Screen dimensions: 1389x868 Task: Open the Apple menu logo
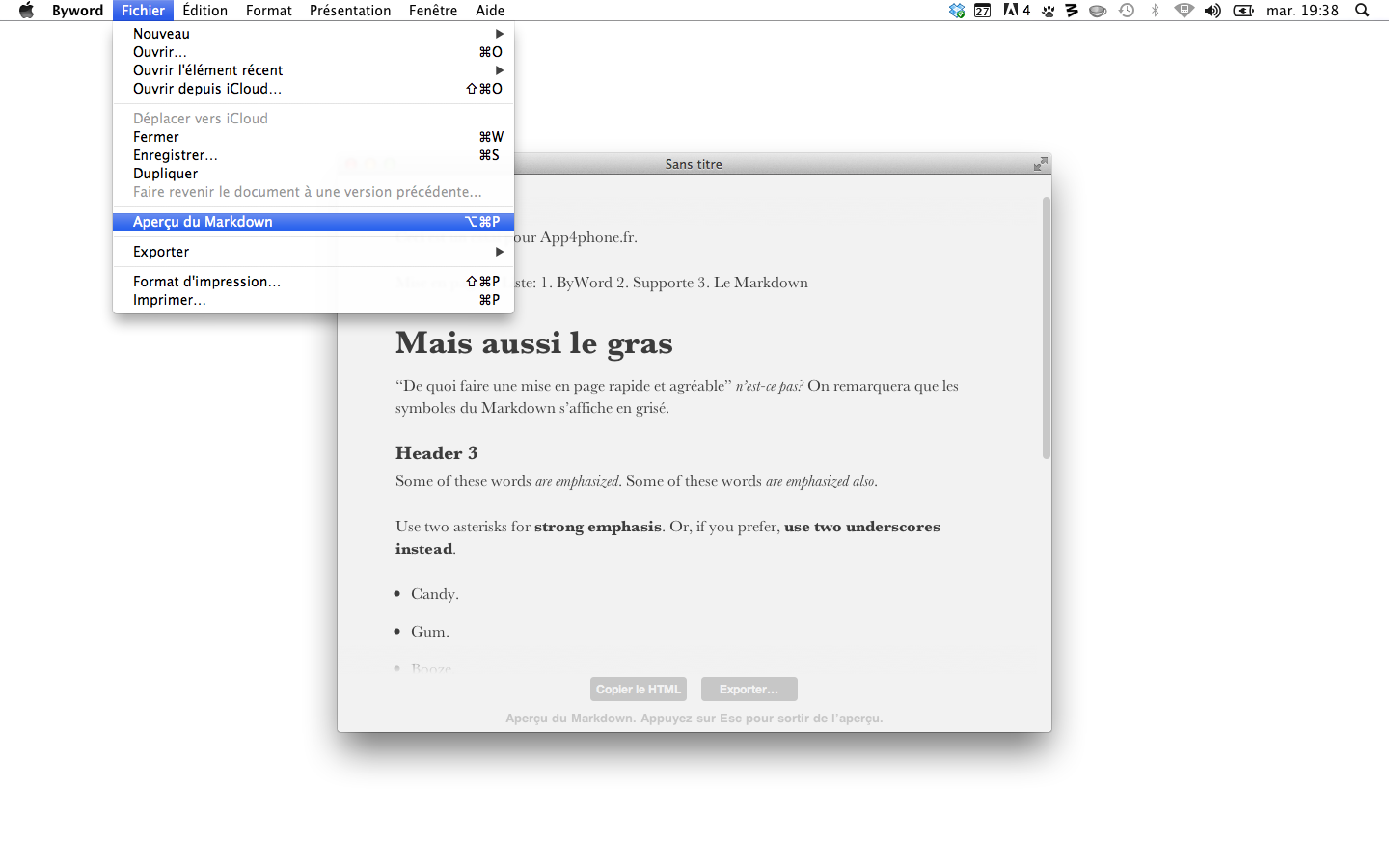(x=27, y=11)
